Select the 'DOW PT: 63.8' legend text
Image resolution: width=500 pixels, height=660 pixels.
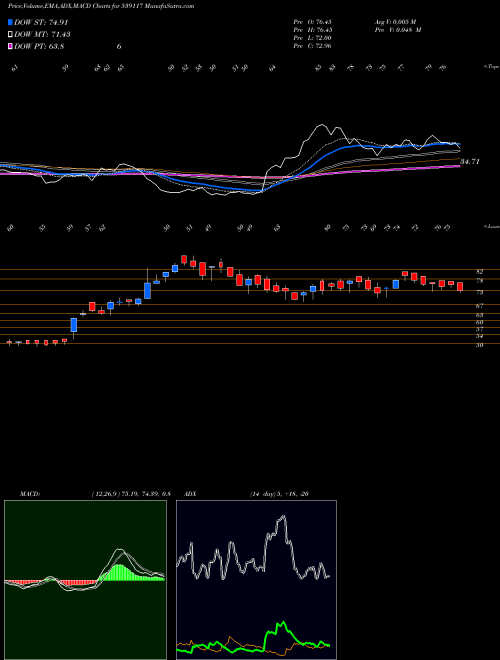click(x=39, y=46)
